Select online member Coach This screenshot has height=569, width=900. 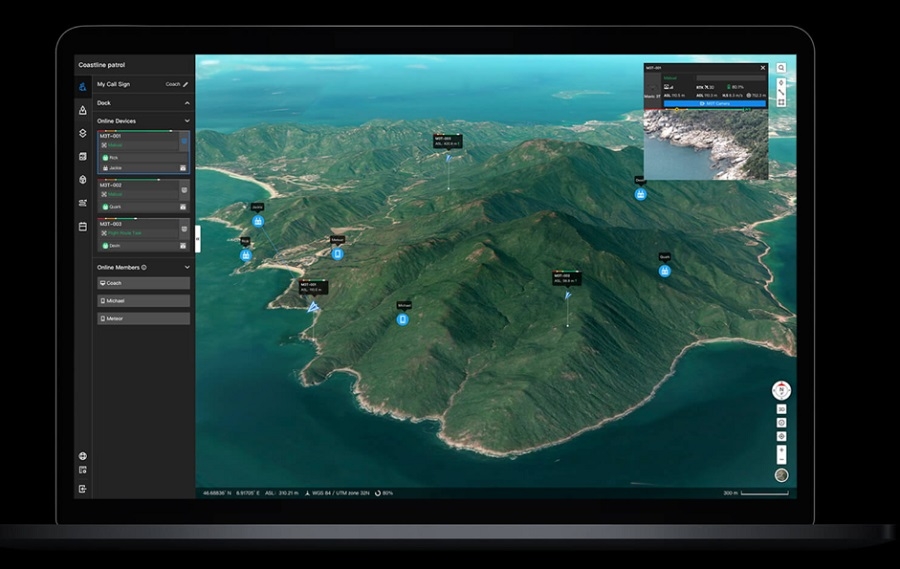point(143,283)
